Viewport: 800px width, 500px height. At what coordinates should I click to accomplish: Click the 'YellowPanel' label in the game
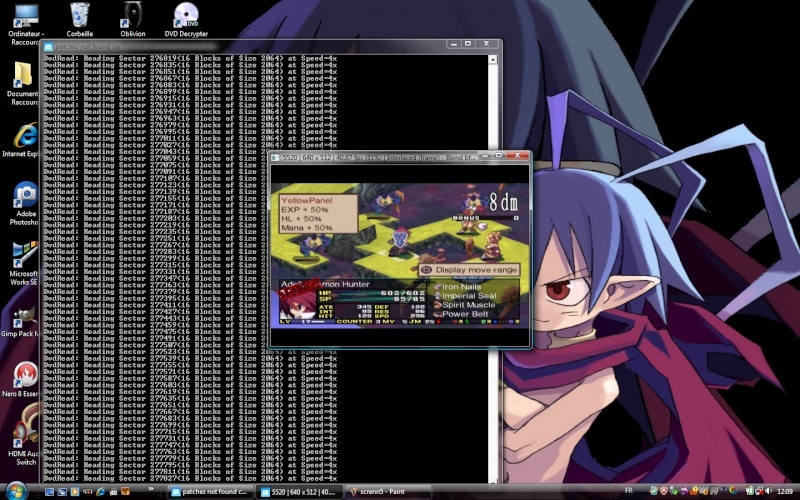[x=307, y=201]
